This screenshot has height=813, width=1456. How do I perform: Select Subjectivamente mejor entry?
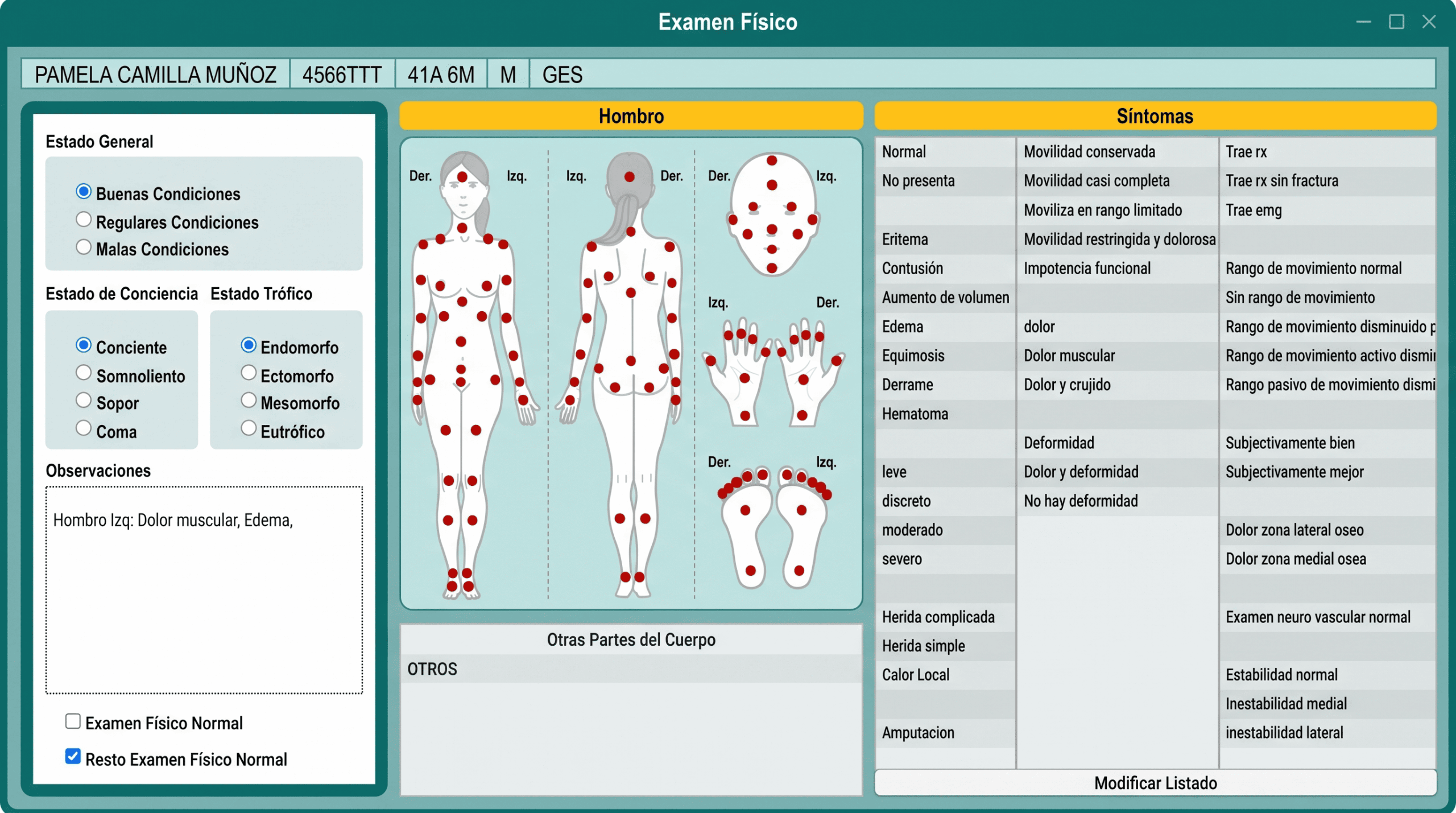(x=1327, y=472)
